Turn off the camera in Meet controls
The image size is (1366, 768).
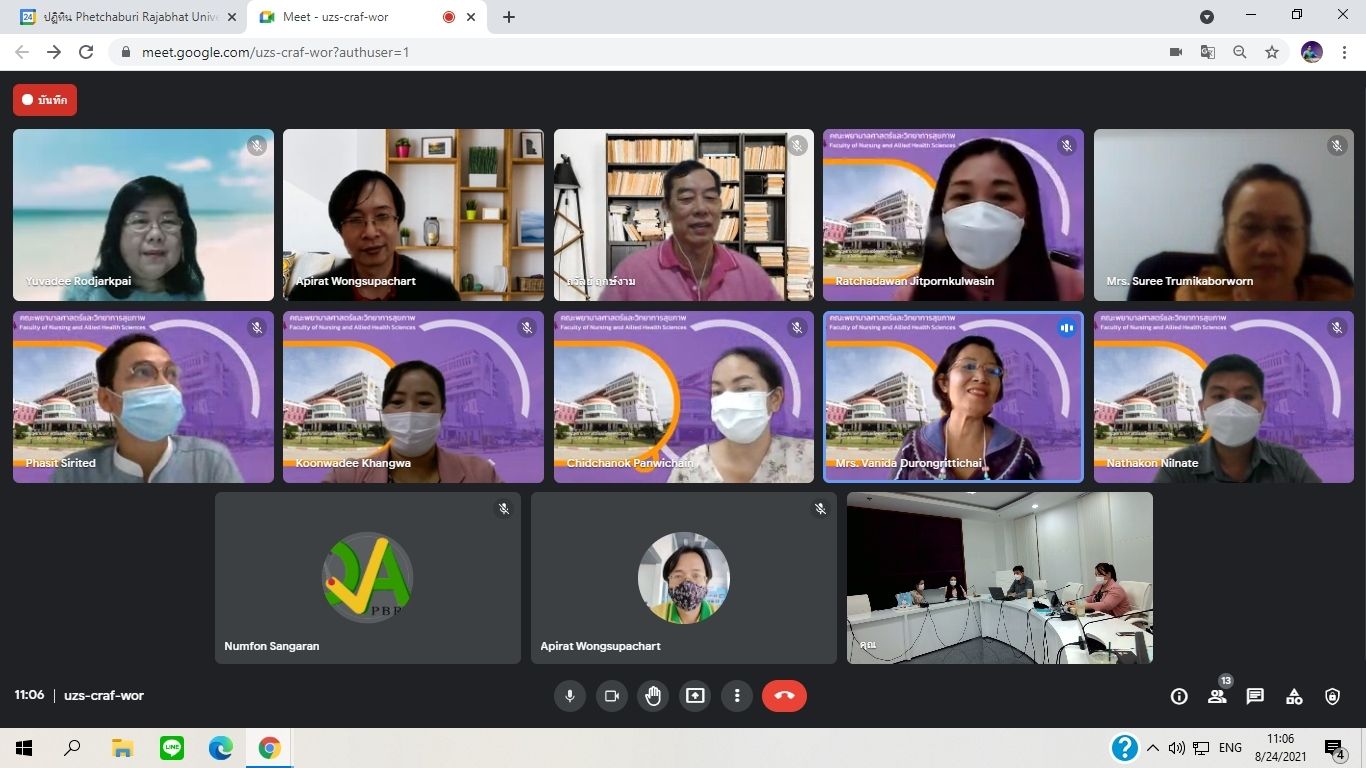(x=612, y=696)
